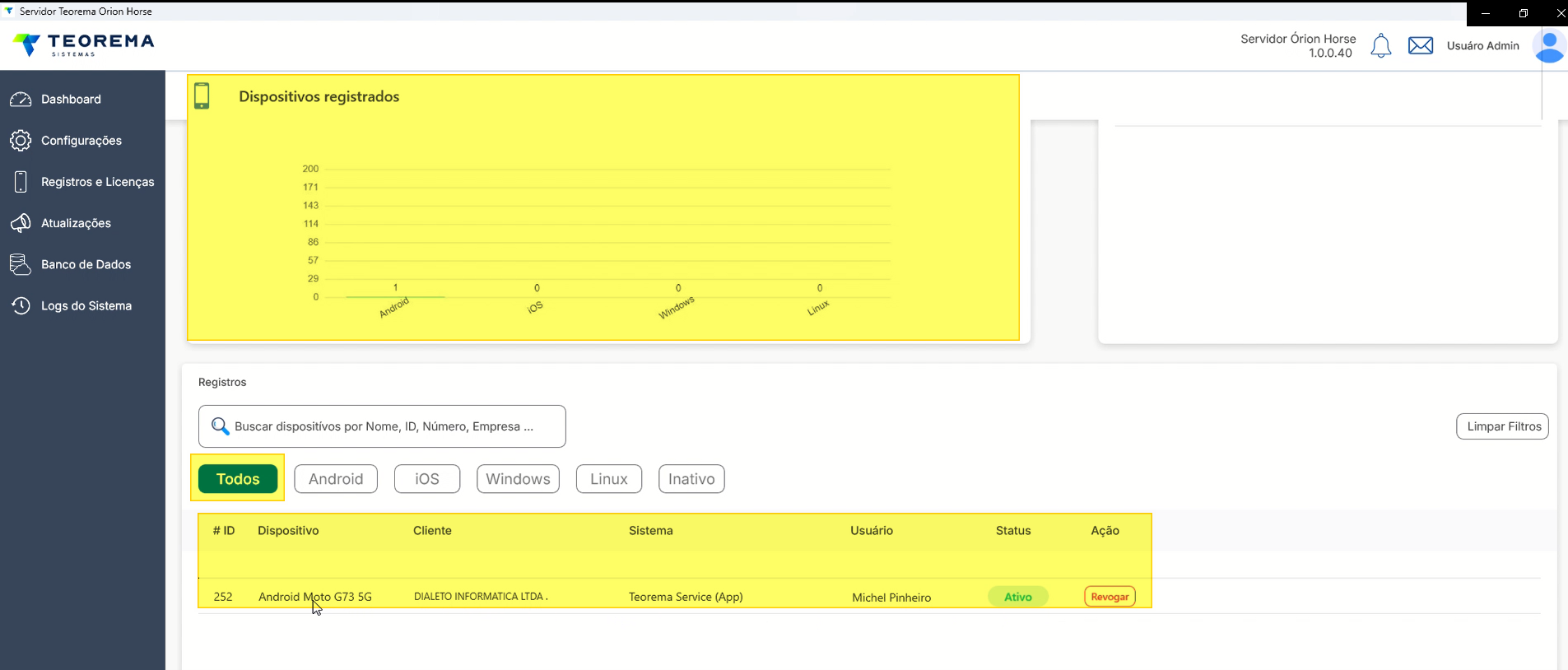The width and height of the screenshot is (1568, 670).
Task: Show only Inativo devices
Action: coord(691,479)
